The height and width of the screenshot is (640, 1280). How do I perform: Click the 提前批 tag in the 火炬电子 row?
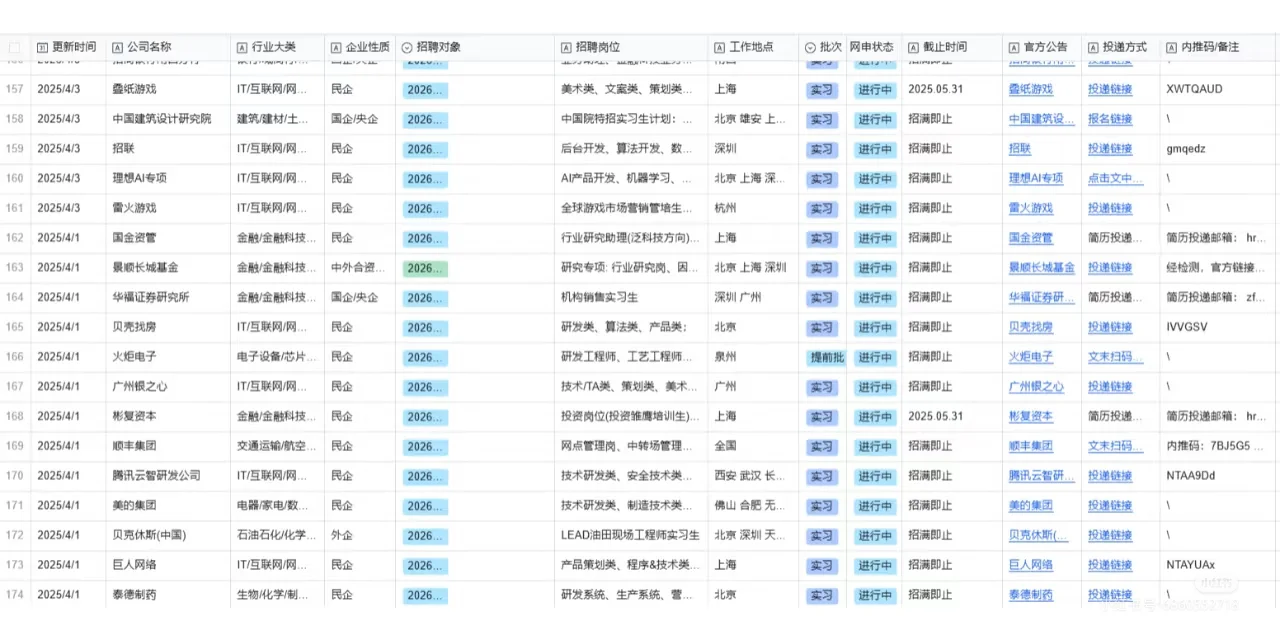pos(826,357)
